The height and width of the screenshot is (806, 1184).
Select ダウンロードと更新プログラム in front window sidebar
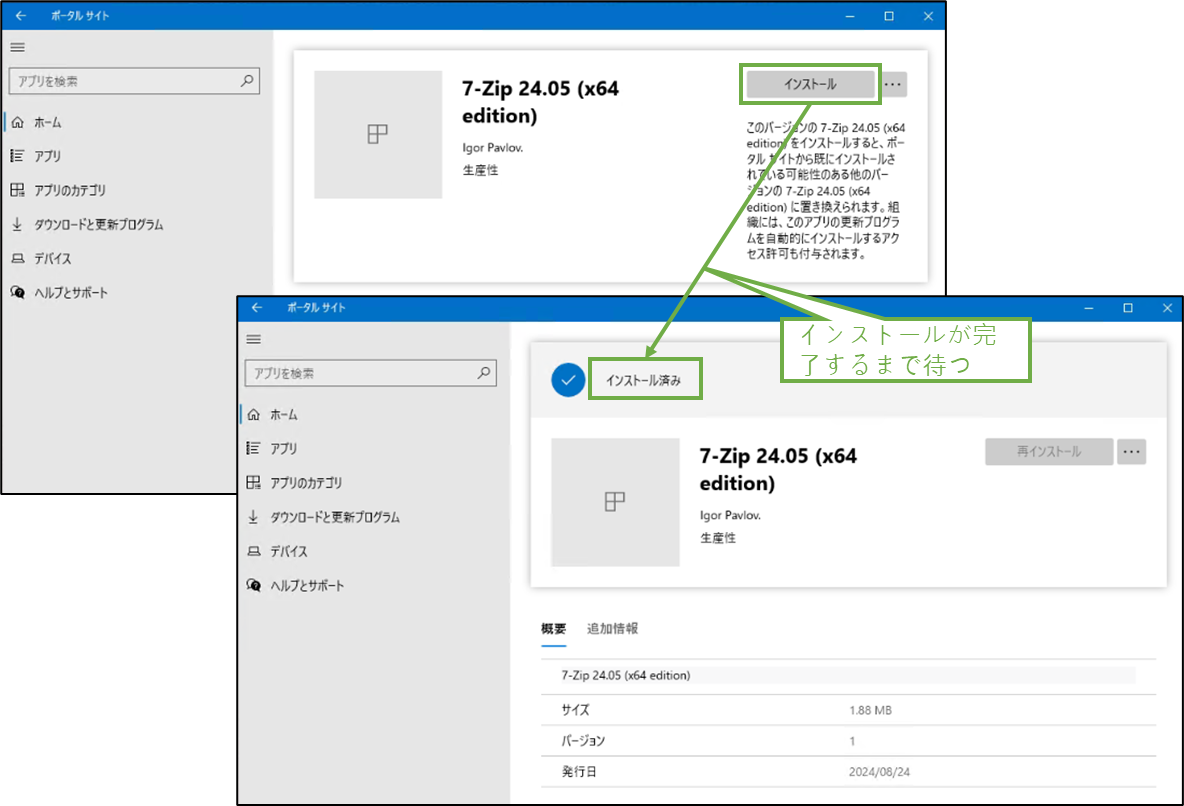(335, 517)
